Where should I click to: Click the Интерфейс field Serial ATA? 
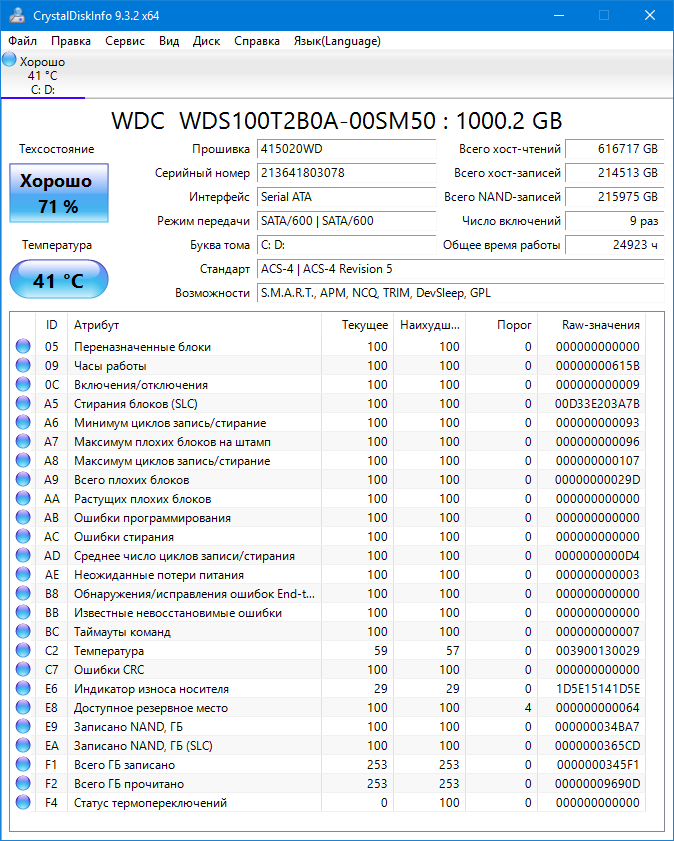(x=347, y=197)
